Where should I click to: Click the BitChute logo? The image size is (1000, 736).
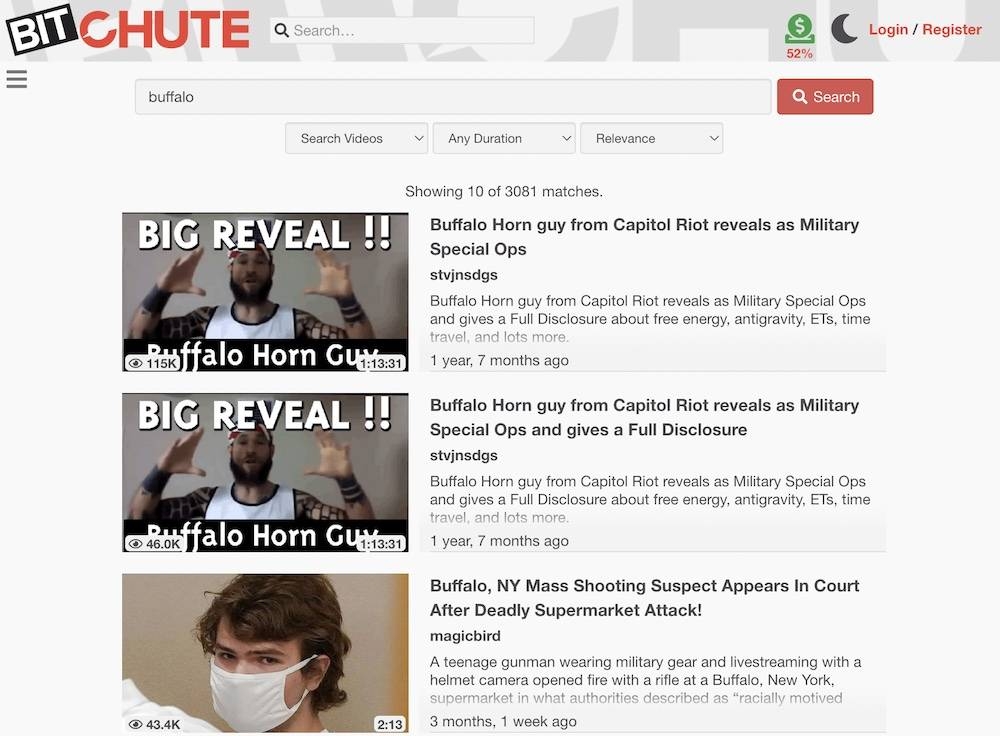[125, 29]
